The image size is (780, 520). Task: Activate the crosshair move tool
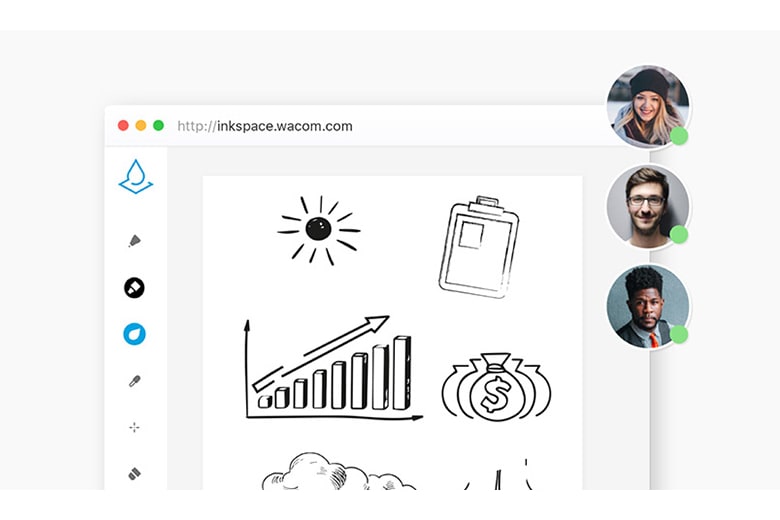click(x=134, y=427)
